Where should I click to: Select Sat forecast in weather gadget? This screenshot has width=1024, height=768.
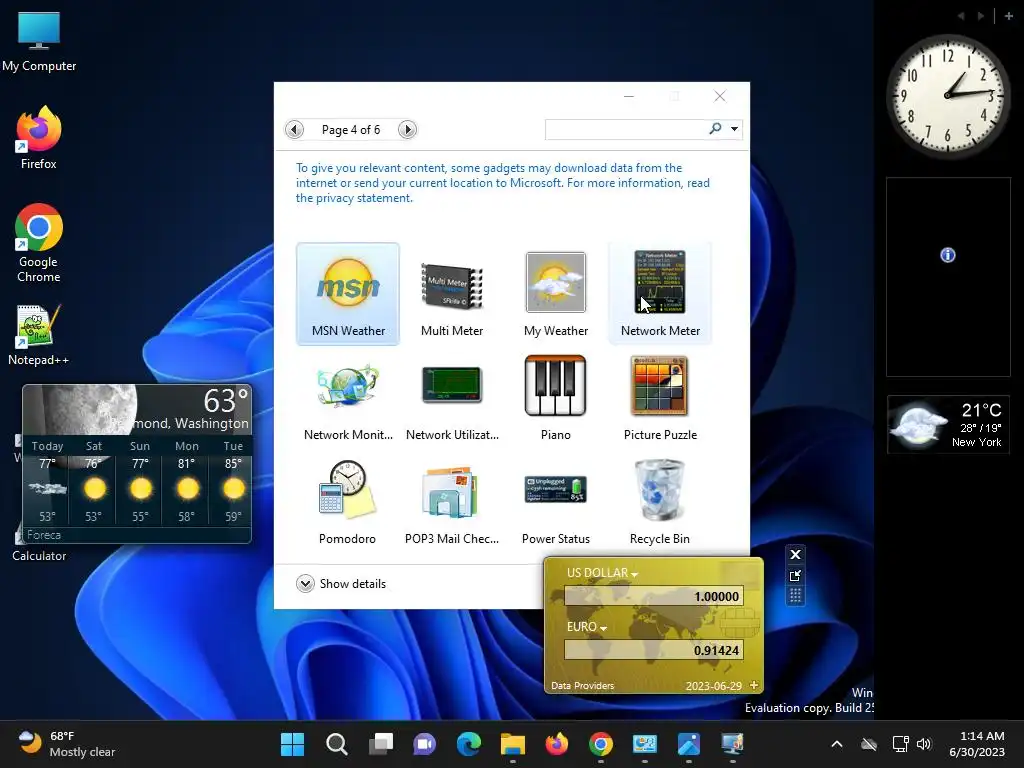click(x=93, y=481)
